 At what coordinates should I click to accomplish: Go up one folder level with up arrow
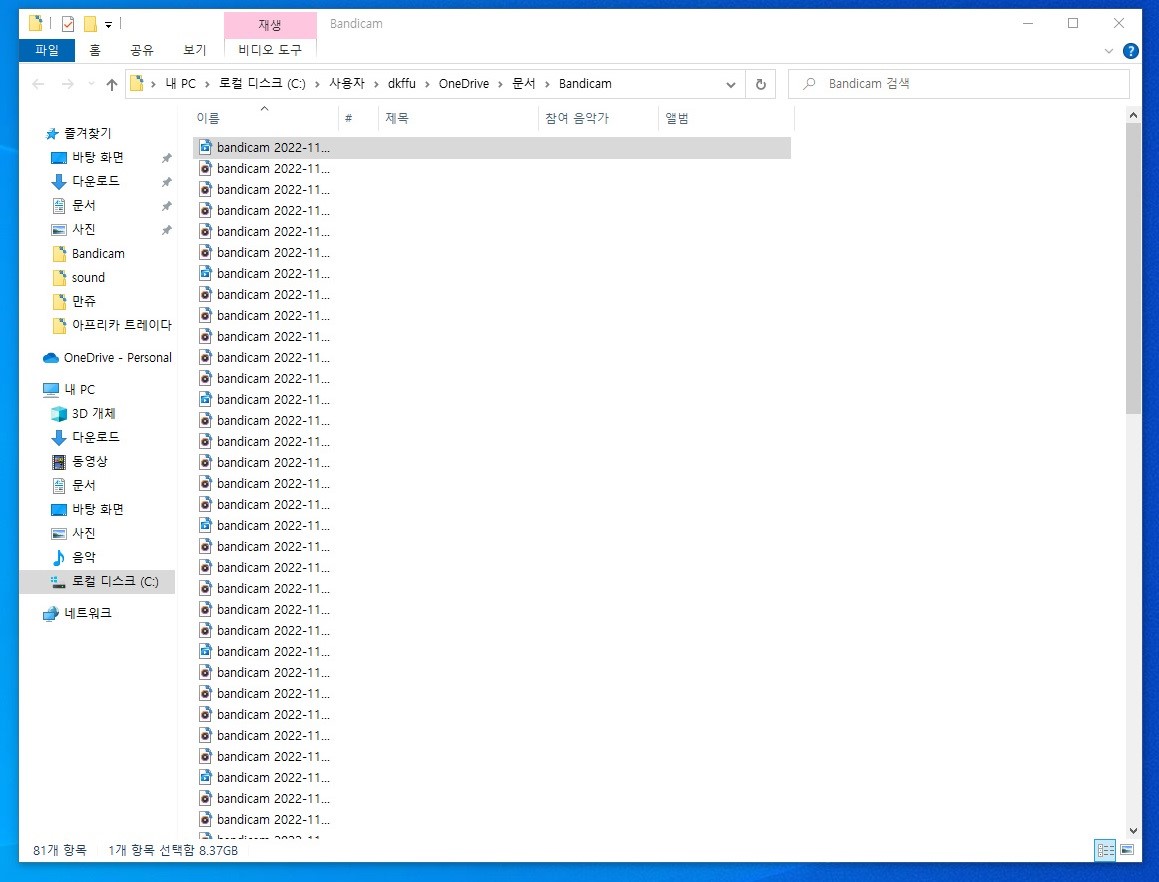coord(112,84)
